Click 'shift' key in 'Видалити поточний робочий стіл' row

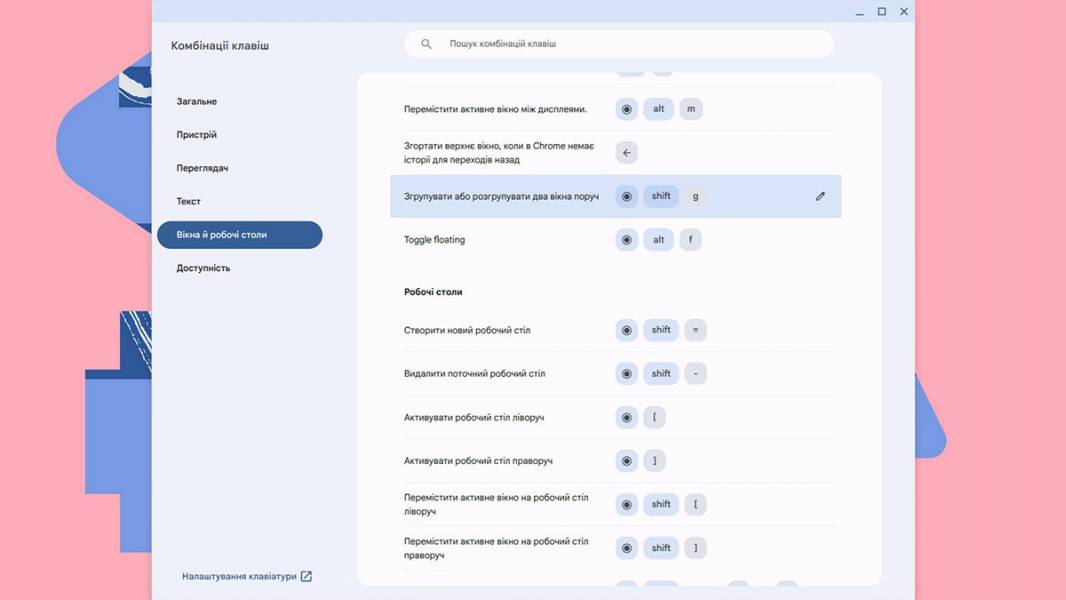[661, 374]
